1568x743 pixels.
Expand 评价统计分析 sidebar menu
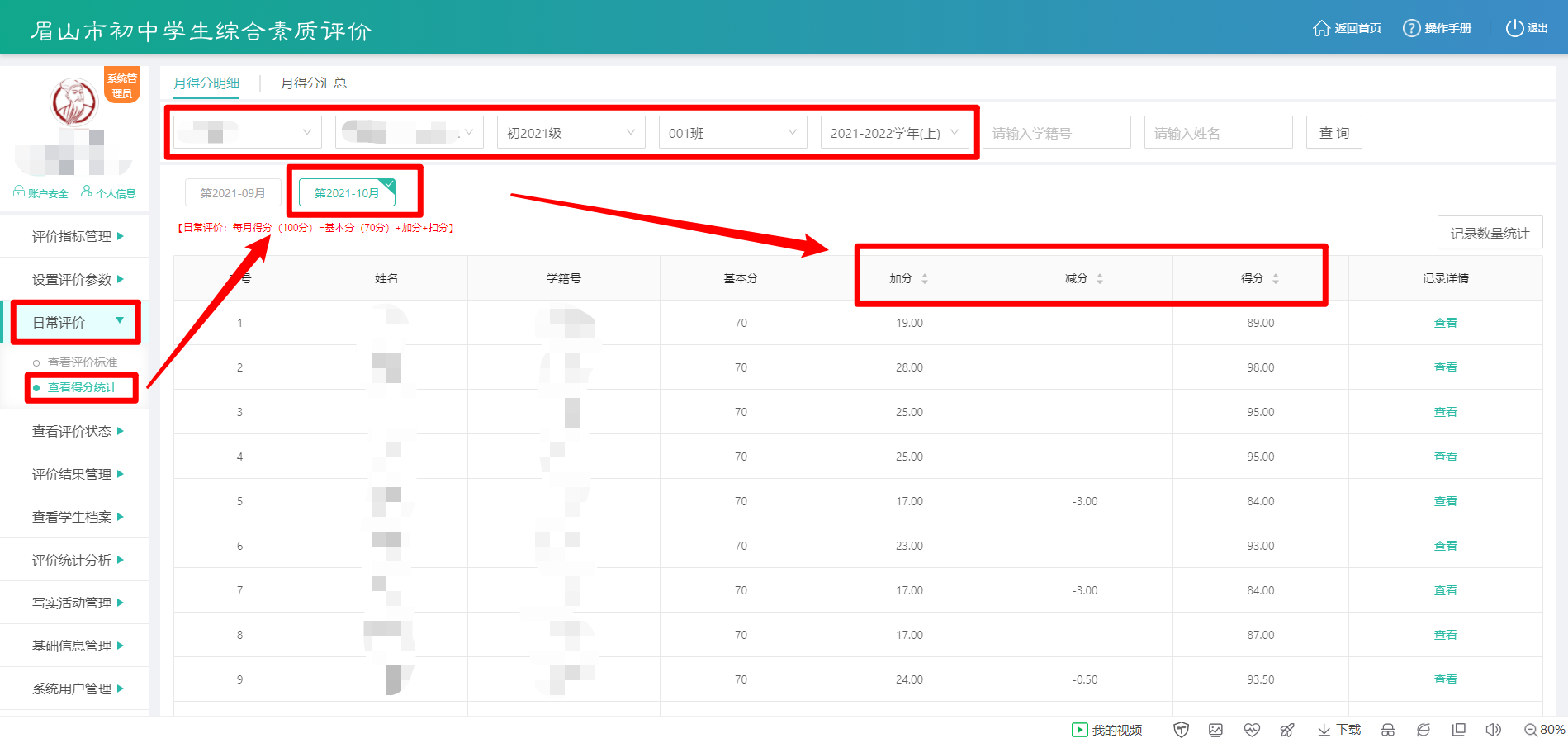[74, 560]
